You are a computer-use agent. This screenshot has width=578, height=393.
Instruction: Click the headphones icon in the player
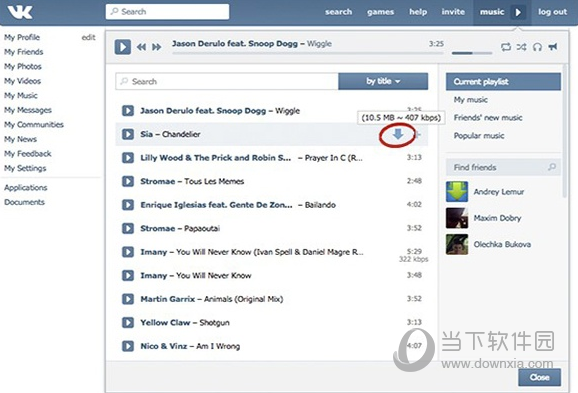537,47
